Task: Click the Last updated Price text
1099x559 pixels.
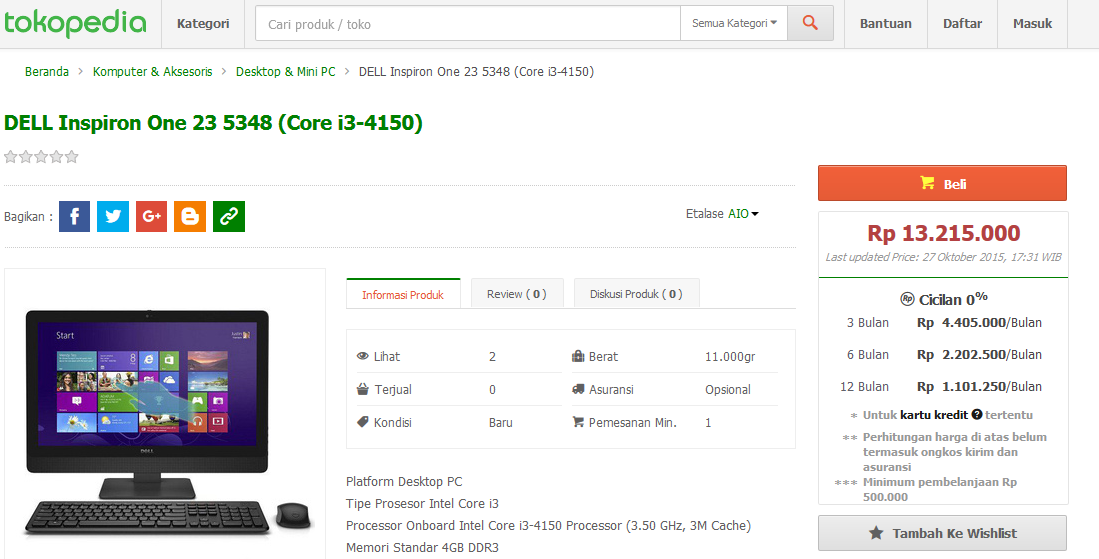Action: tap(943, 257)
